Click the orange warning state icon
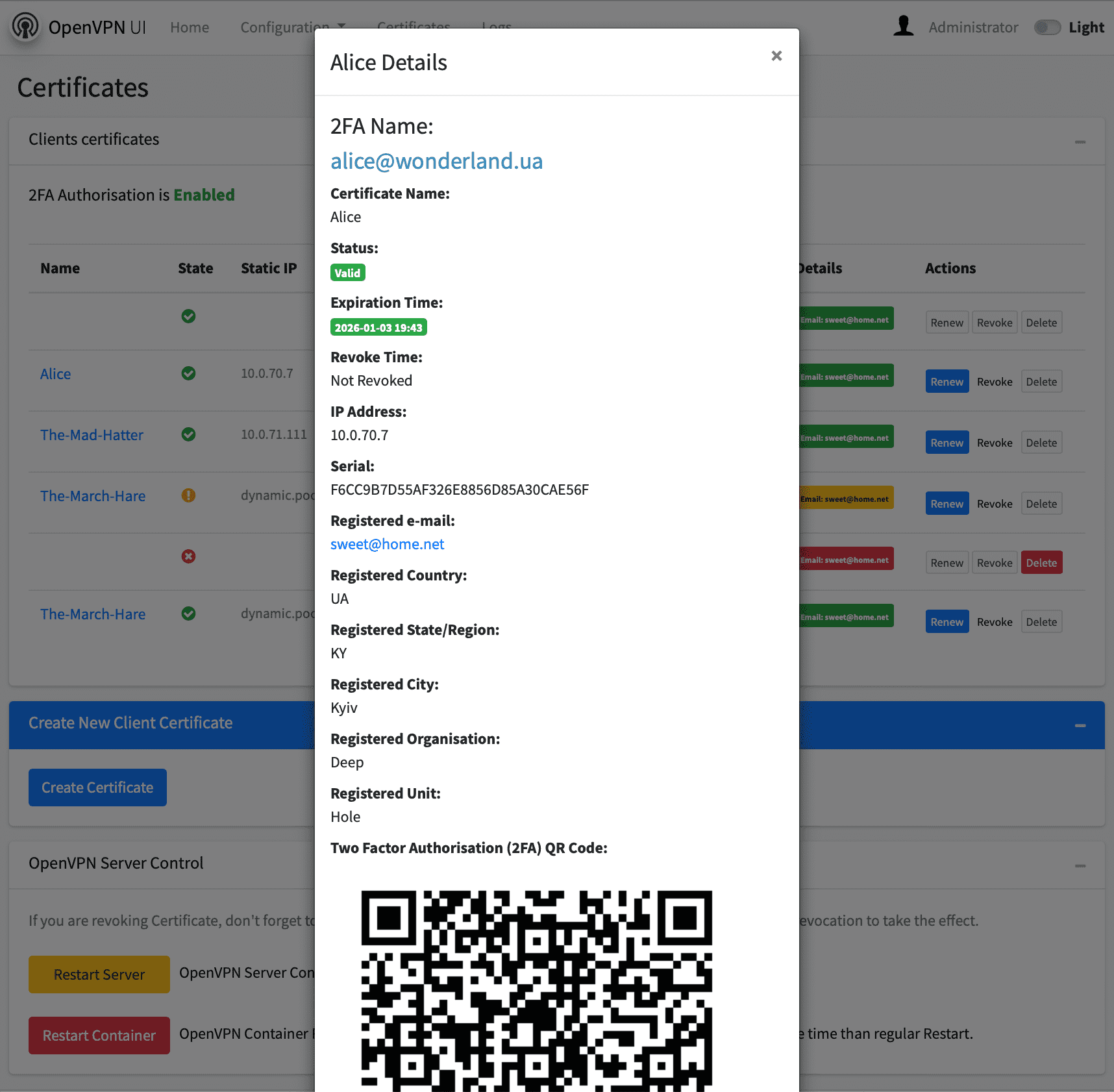Viewport: 1114px width, 1092px height. coord(188,495)
